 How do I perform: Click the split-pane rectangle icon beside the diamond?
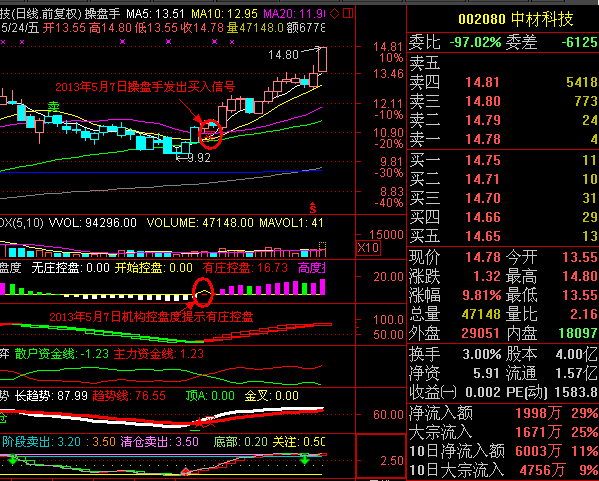pos(348,14)
